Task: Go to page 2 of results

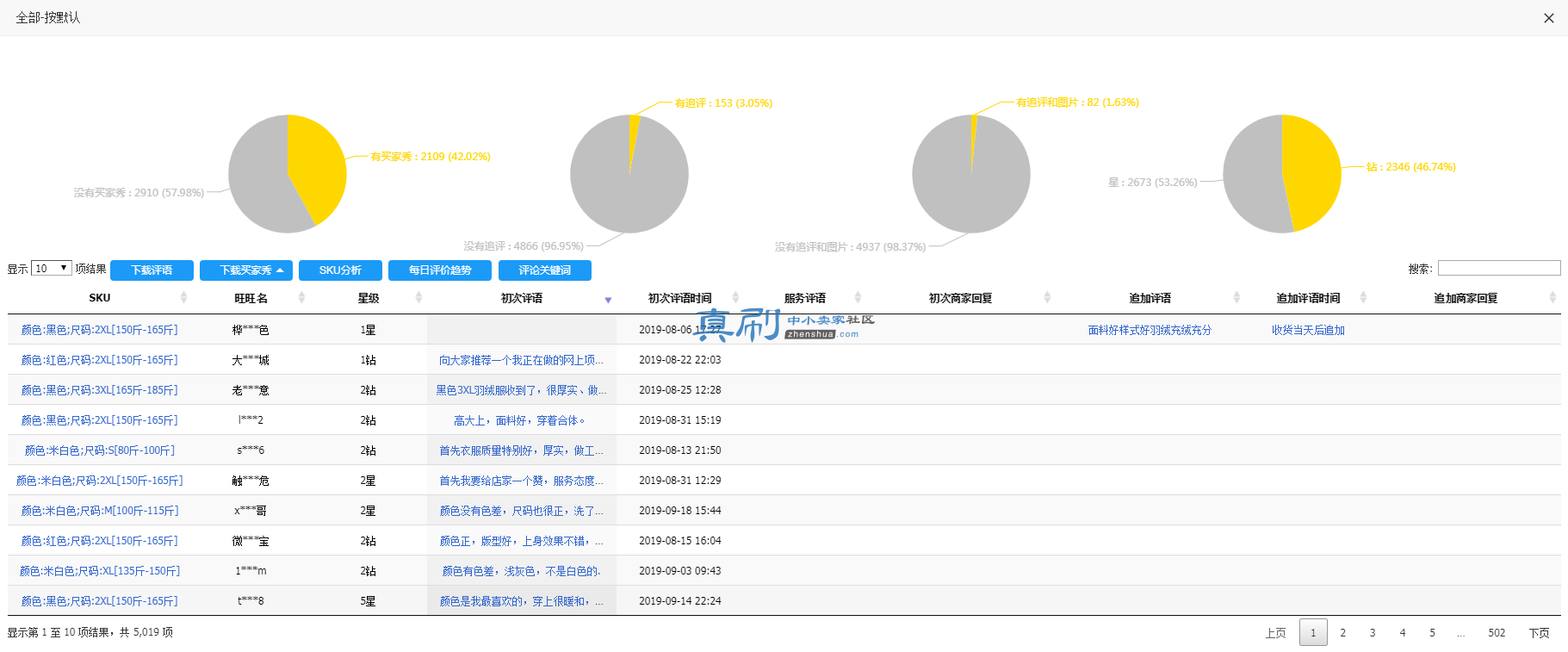Action: coord(1342,632)
